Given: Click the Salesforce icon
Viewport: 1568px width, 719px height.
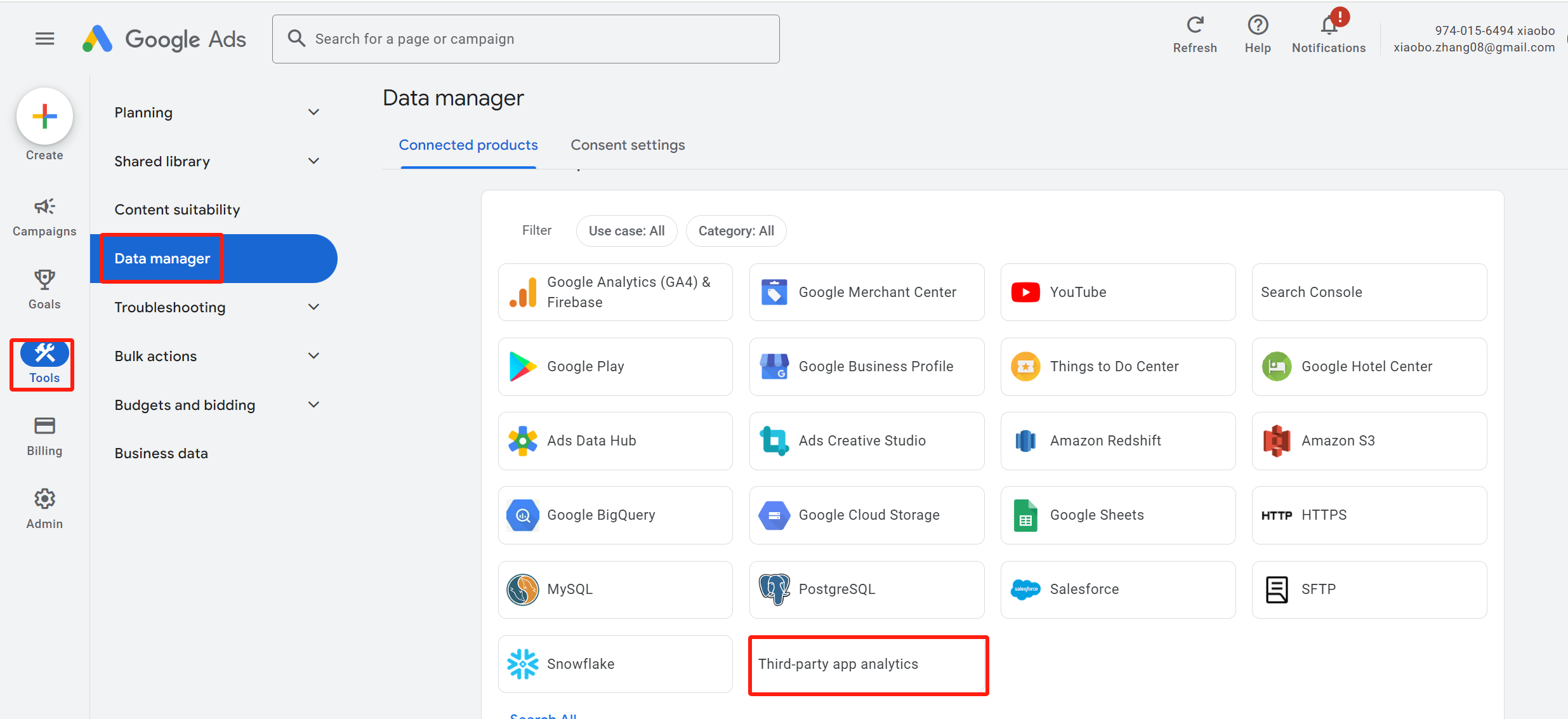Looking at the screenshot, I should point(1025,590).
